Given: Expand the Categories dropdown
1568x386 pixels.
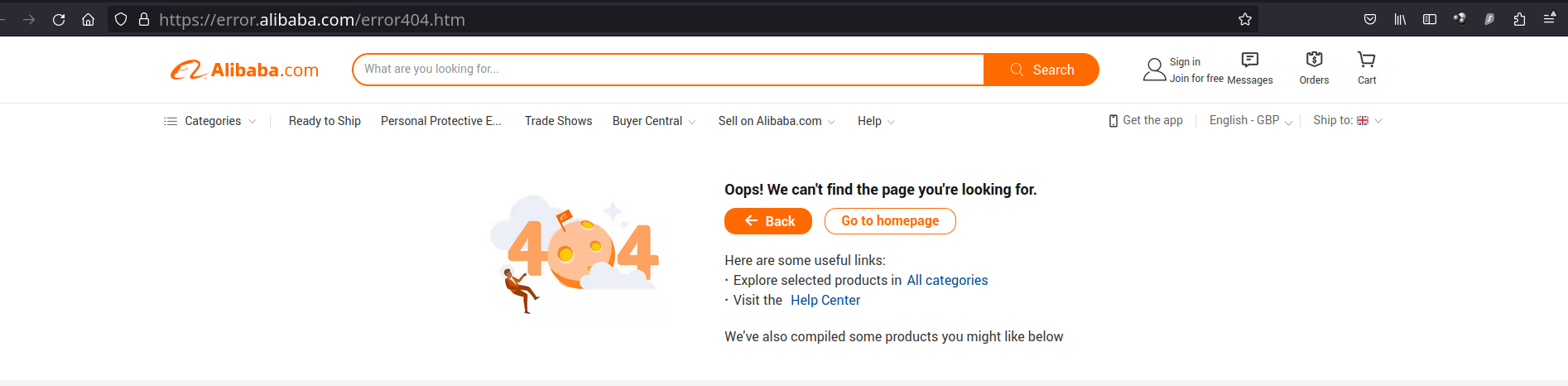Looking at the screenshot, I should pos(210,121).
